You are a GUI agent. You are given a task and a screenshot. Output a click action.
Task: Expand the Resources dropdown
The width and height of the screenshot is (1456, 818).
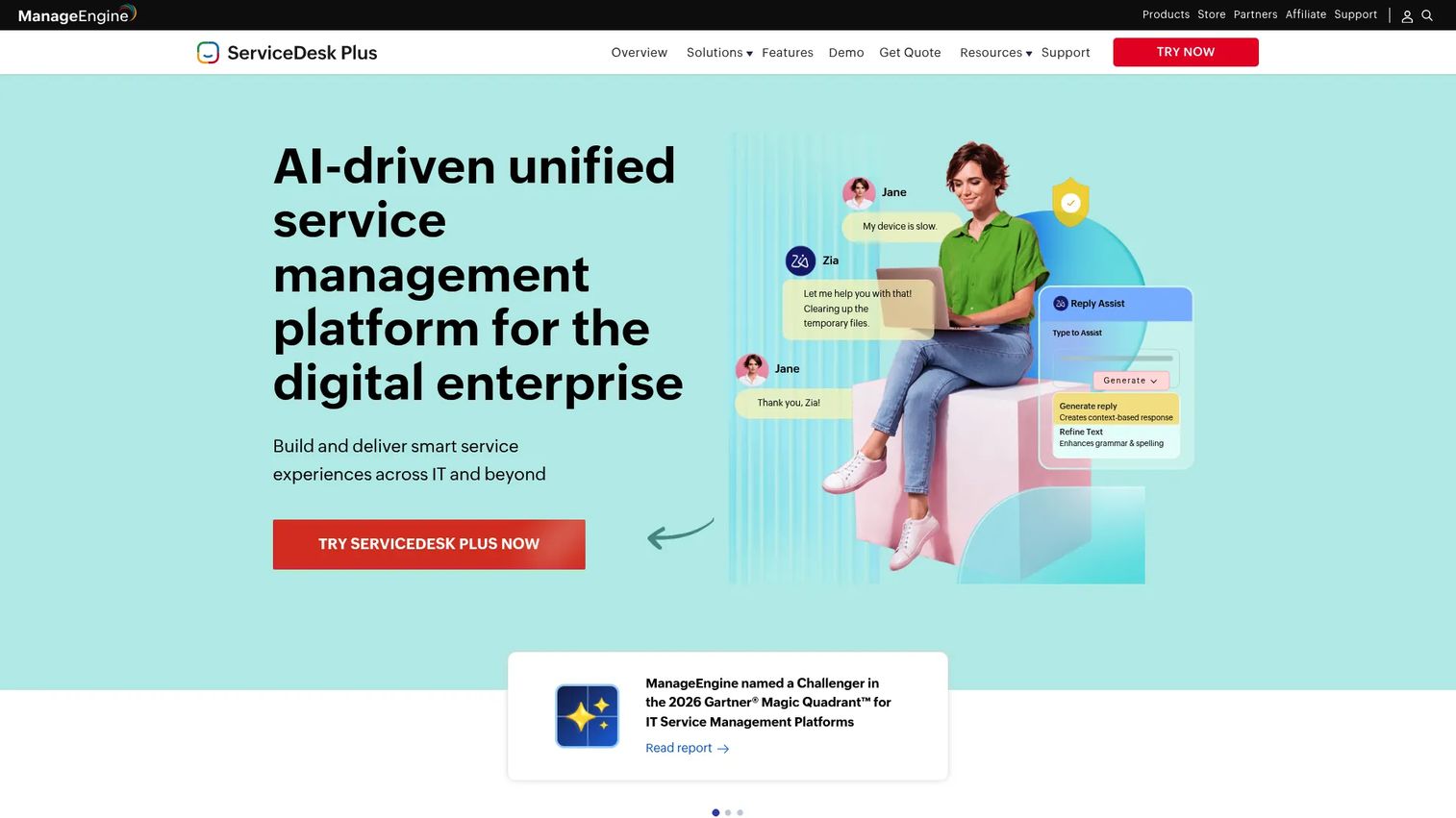(x=995, y=53)
